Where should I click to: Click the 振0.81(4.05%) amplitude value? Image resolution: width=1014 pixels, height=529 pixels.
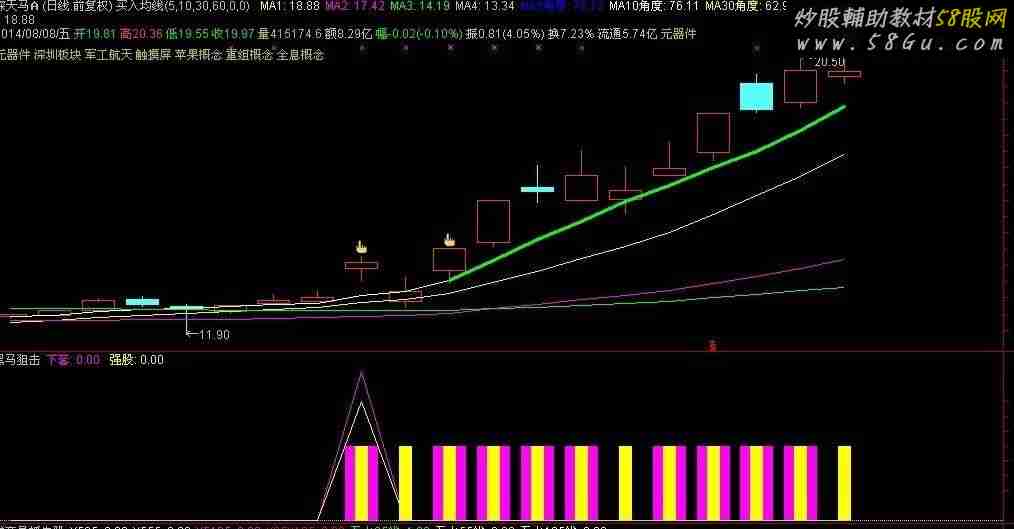505,34
